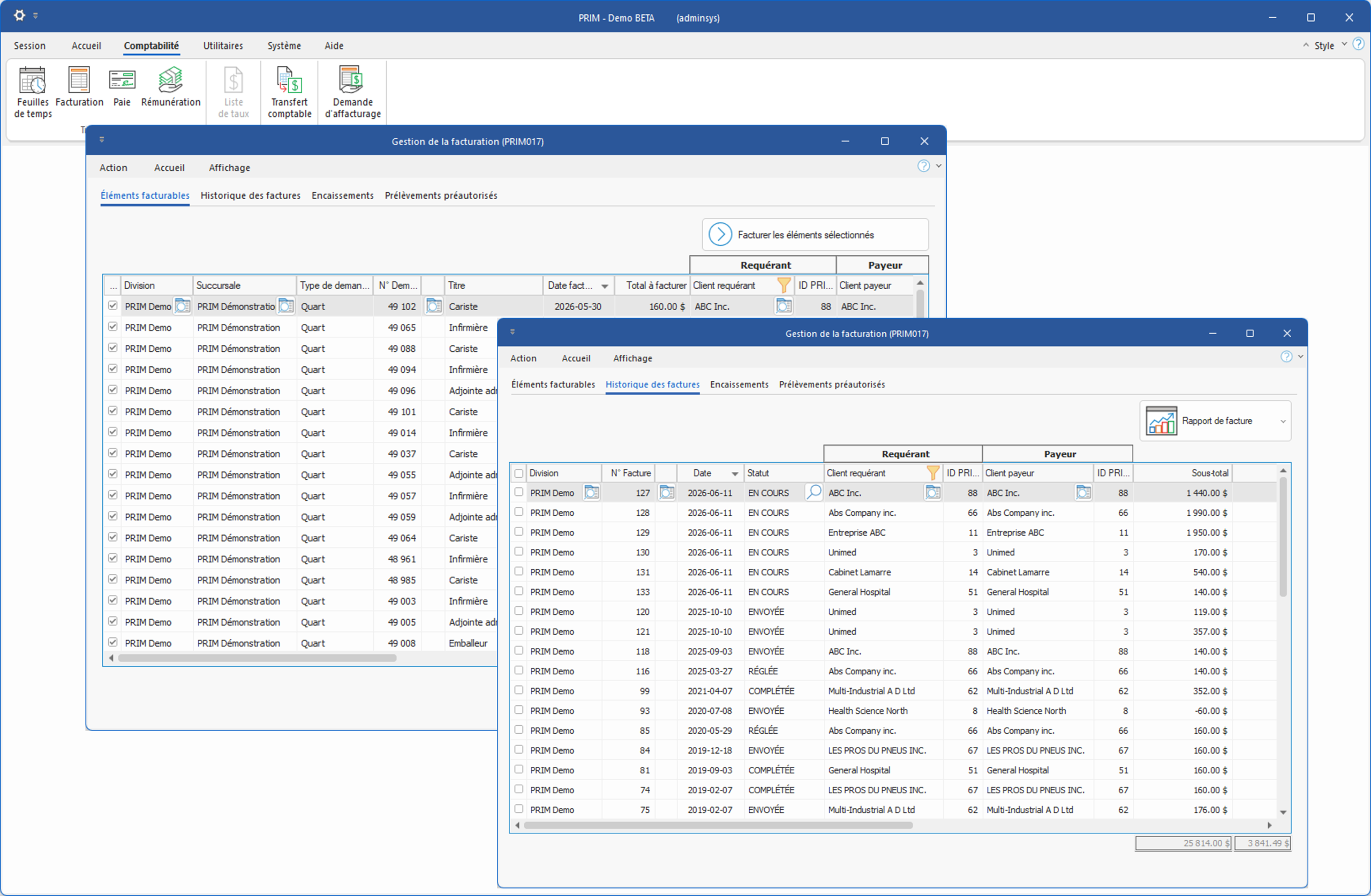
Task: Open Action menu in back billing window
Action: click(x=113, y=168)
